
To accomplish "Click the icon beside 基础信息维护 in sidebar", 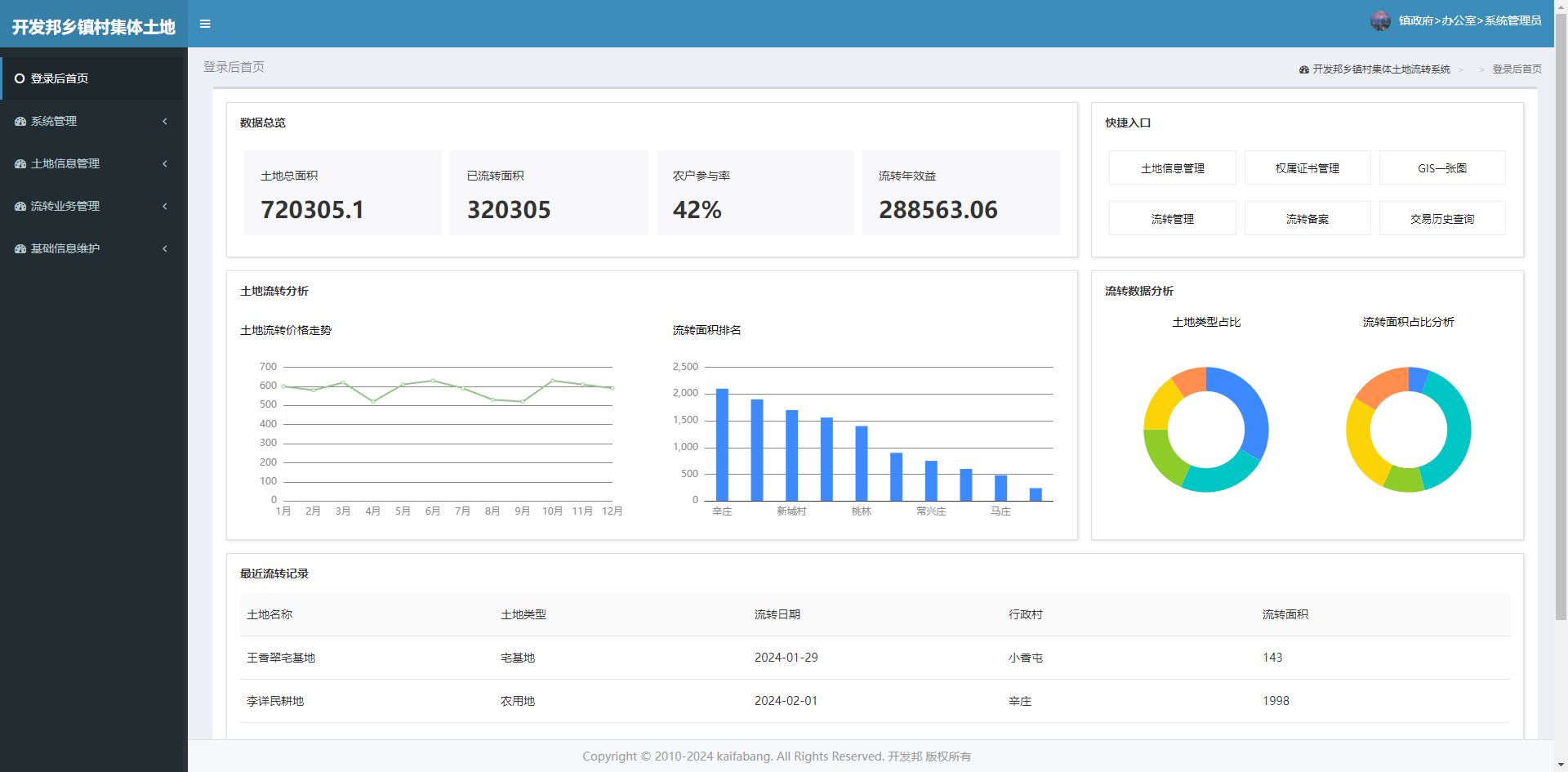I will 20,248.
